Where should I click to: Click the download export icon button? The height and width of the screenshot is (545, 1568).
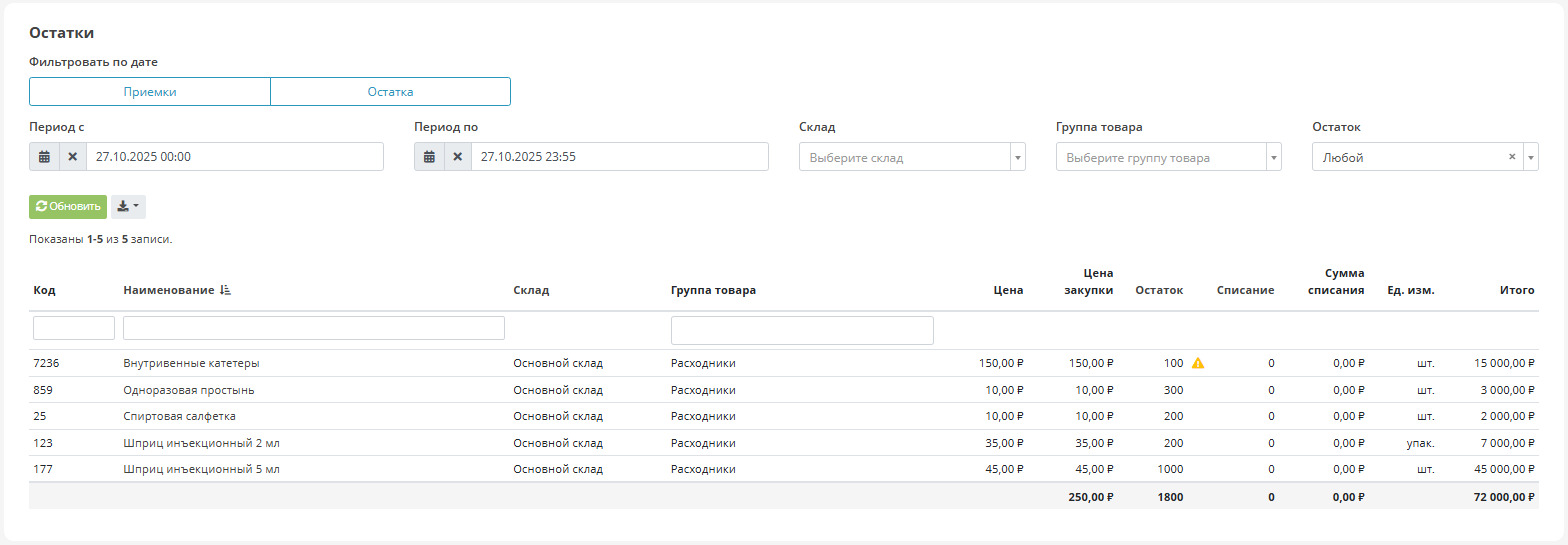128,206
